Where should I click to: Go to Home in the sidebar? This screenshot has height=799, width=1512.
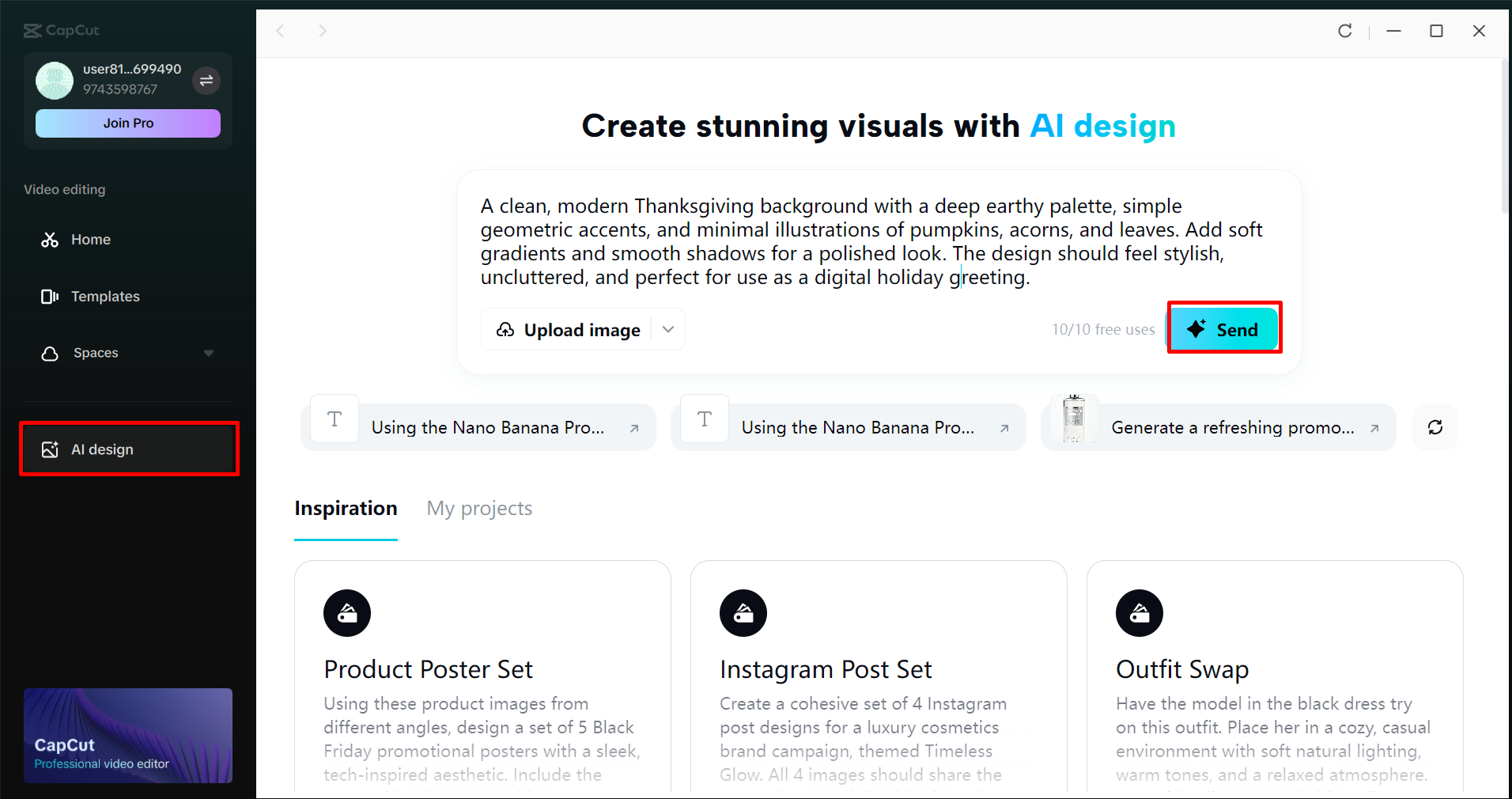click(x=90, y=240)
